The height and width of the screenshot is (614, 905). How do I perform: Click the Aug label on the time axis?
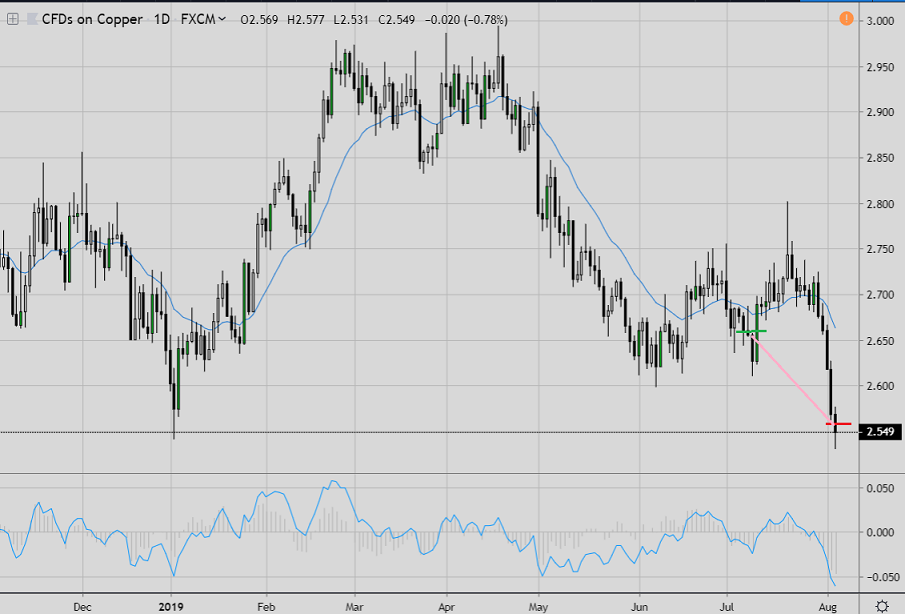click(x=828, y=607)
